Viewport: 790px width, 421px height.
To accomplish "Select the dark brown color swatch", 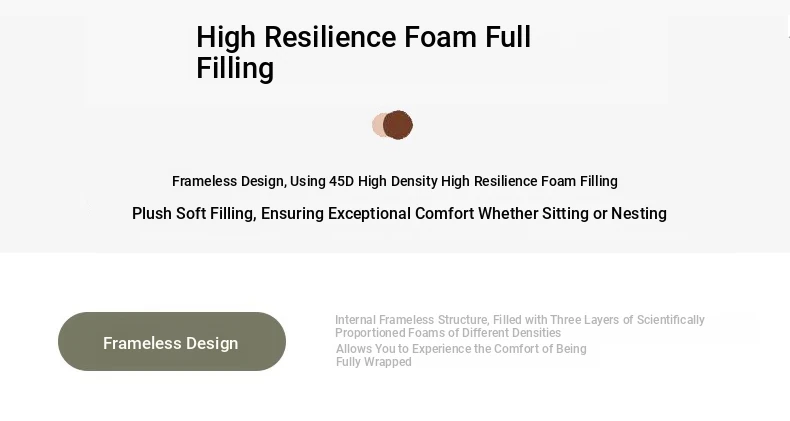I will click(x=399, y=125).
